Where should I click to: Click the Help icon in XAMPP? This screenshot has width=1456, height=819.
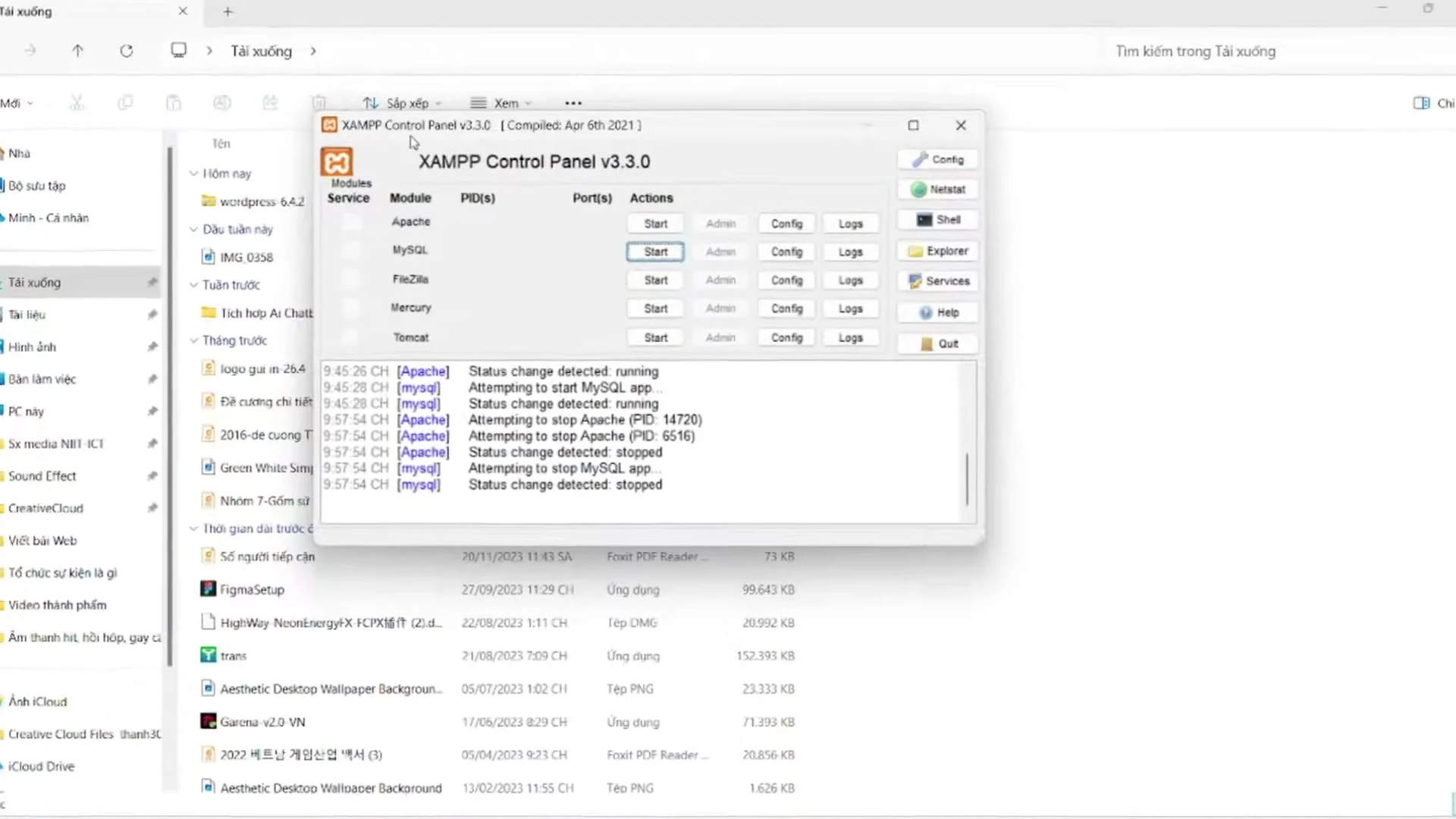[937, 312]
